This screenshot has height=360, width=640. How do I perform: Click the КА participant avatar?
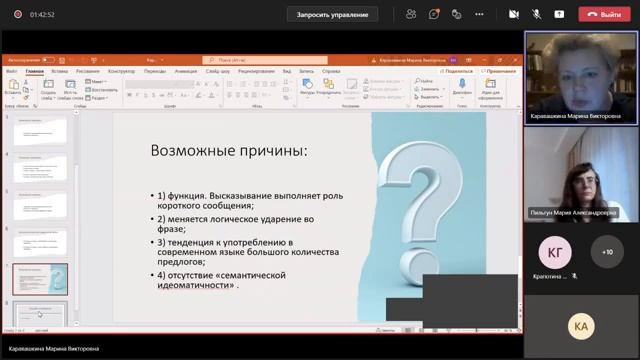pyautogui.click(x=581, y=326)
